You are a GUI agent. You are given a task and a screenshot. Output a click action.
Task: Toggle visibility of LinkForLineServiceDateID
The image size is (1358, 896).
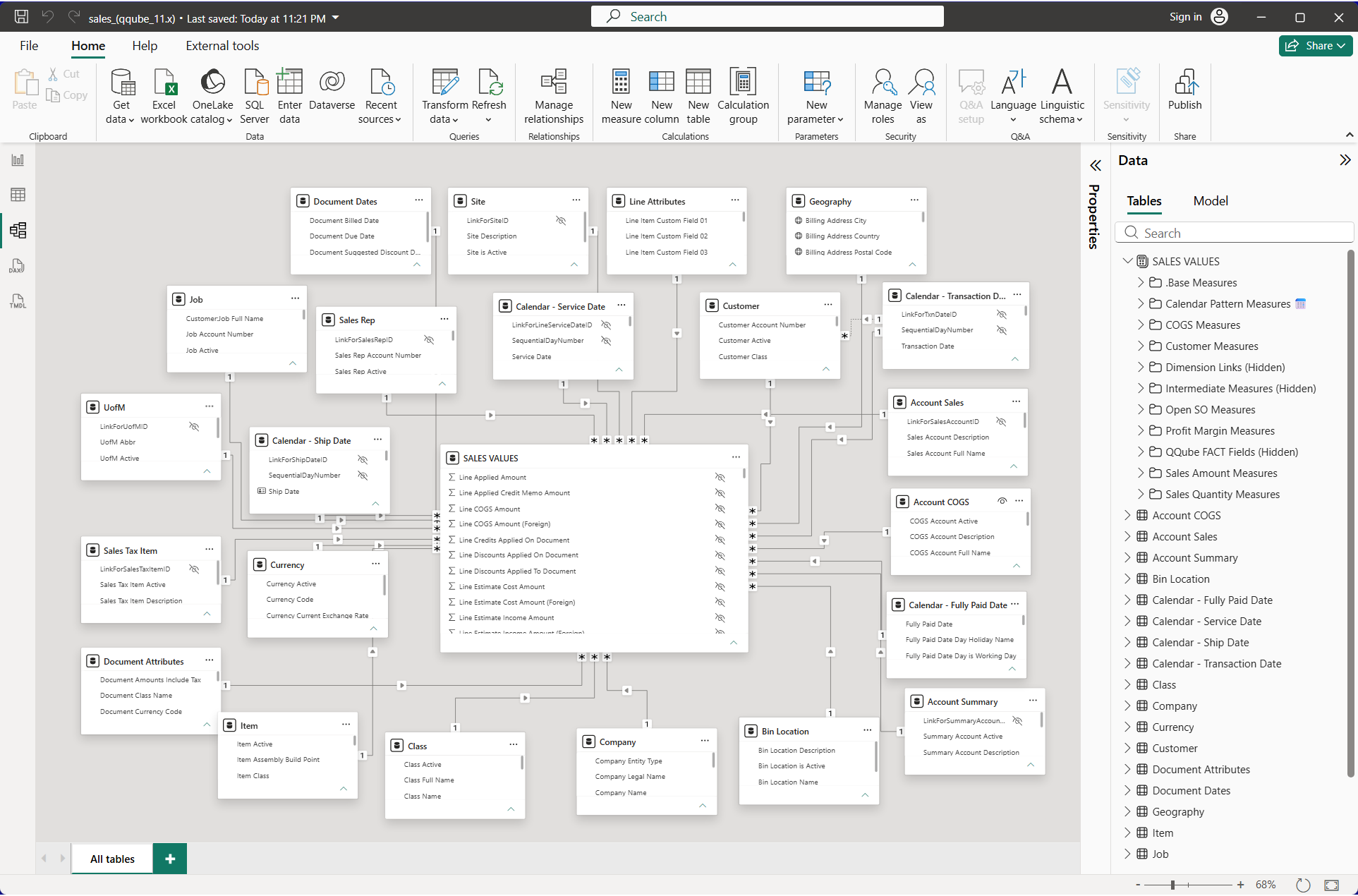coord(606,325)
